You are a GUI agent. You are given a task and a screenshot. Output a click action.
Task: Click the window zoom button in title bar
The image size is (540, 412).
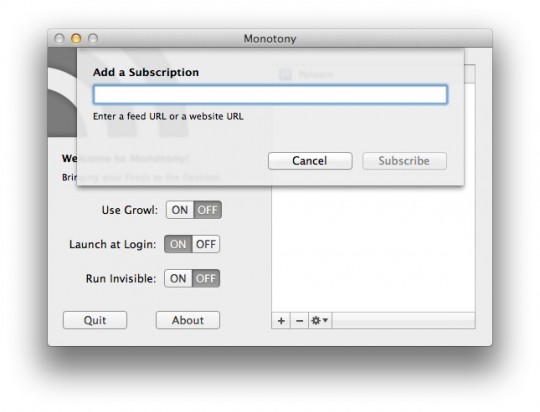[x=93, y=38]
